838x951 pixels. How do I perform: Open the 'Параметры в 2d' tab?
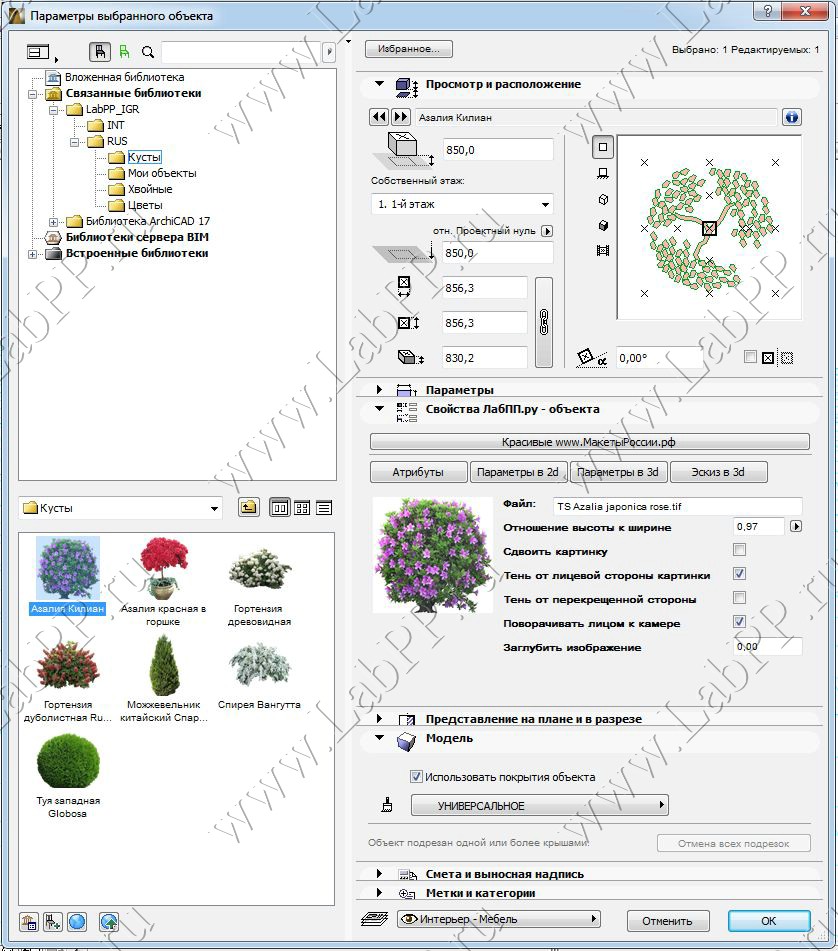[x=518, y=472]
